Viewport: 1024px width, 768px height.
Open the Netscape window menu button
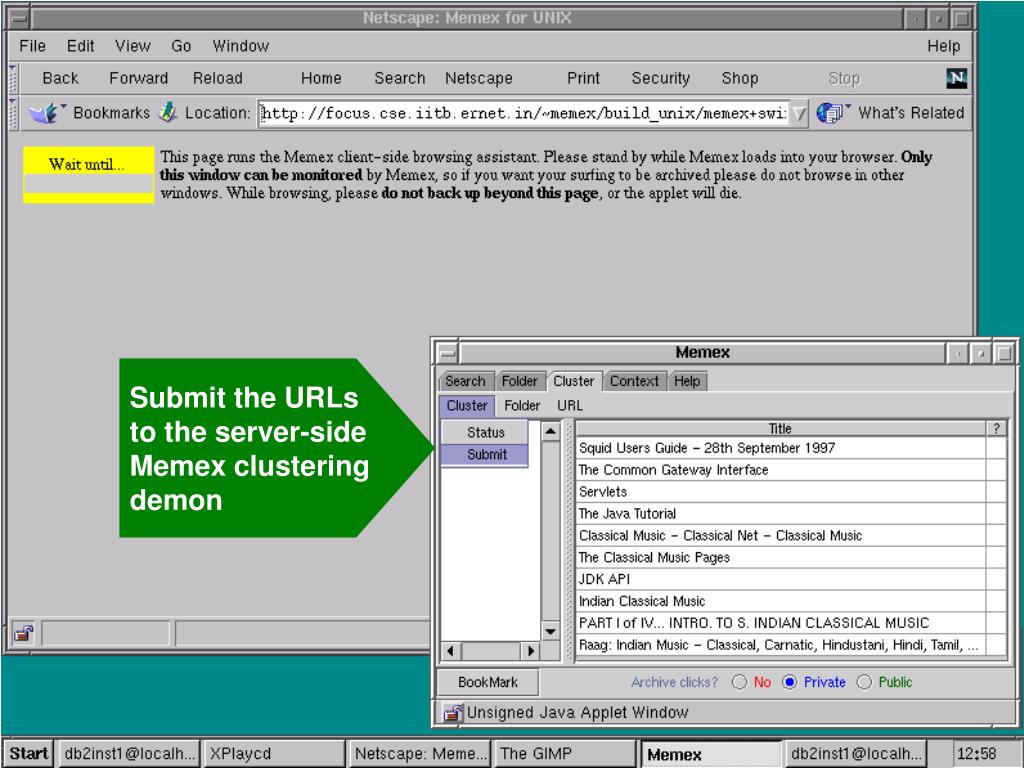pyautogui.click(x=18, y=18)
